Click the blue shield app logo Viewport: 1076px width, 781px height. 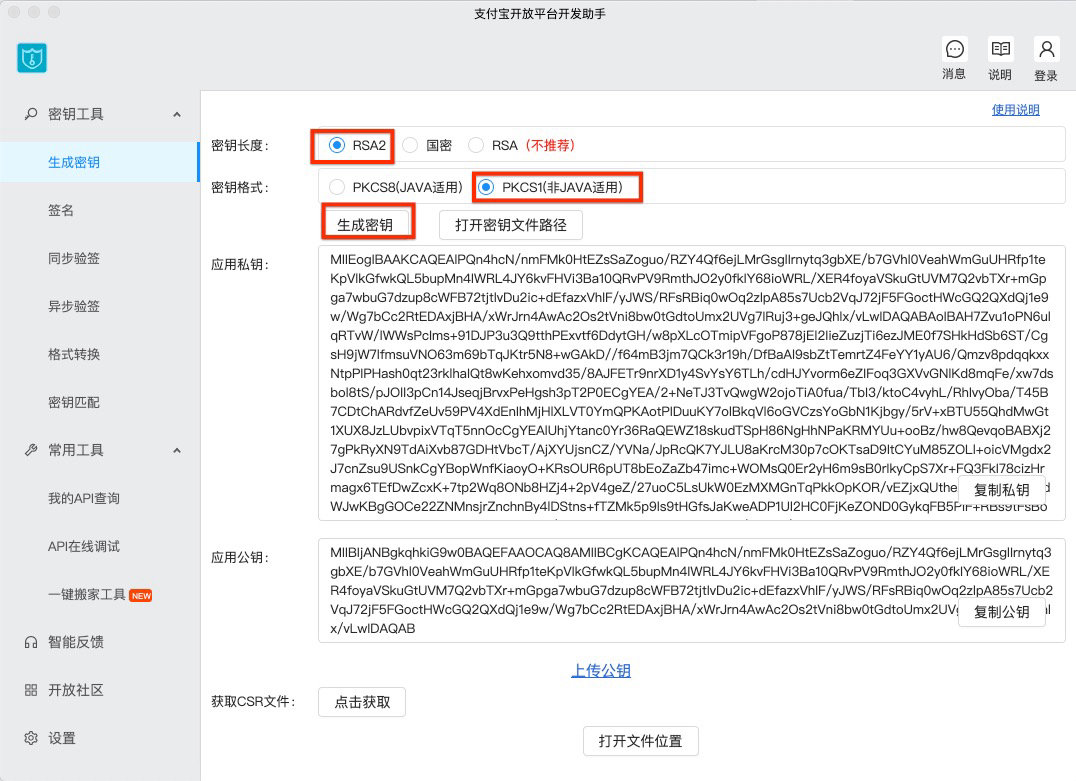[32, 58]
